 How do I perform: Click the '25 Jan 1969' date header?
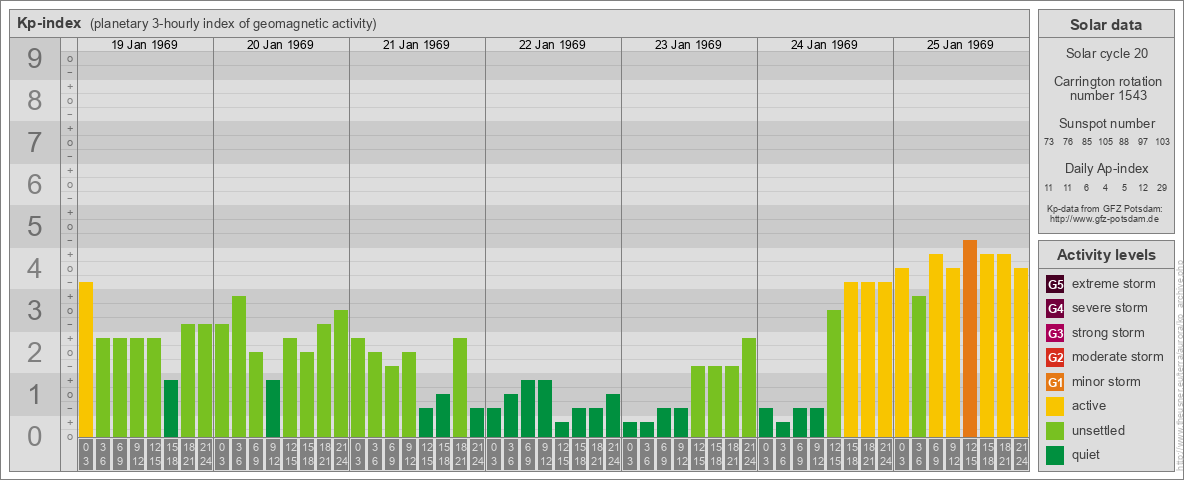960,45
